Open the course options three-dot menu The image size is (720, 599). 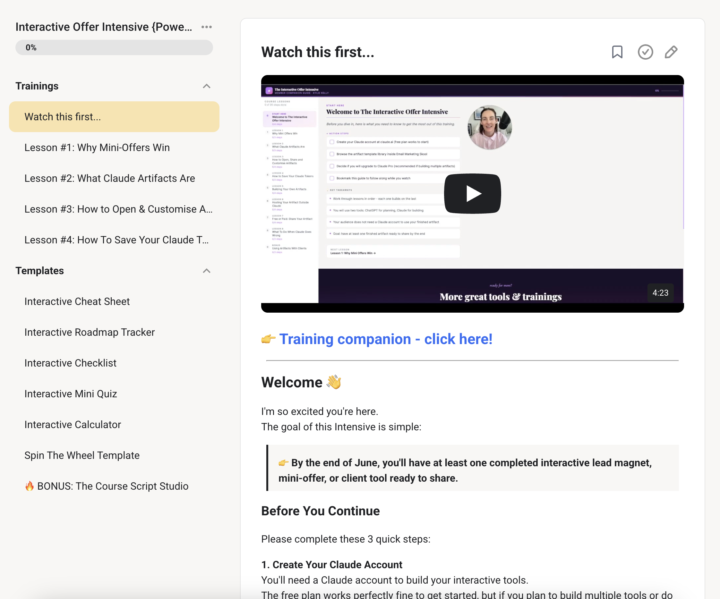point(207,27)
